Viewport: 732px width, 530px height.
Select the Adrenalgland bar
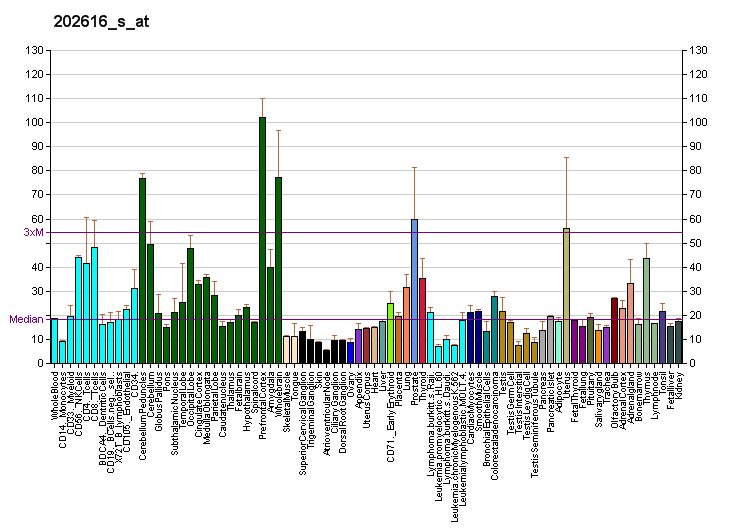[630, 323]
